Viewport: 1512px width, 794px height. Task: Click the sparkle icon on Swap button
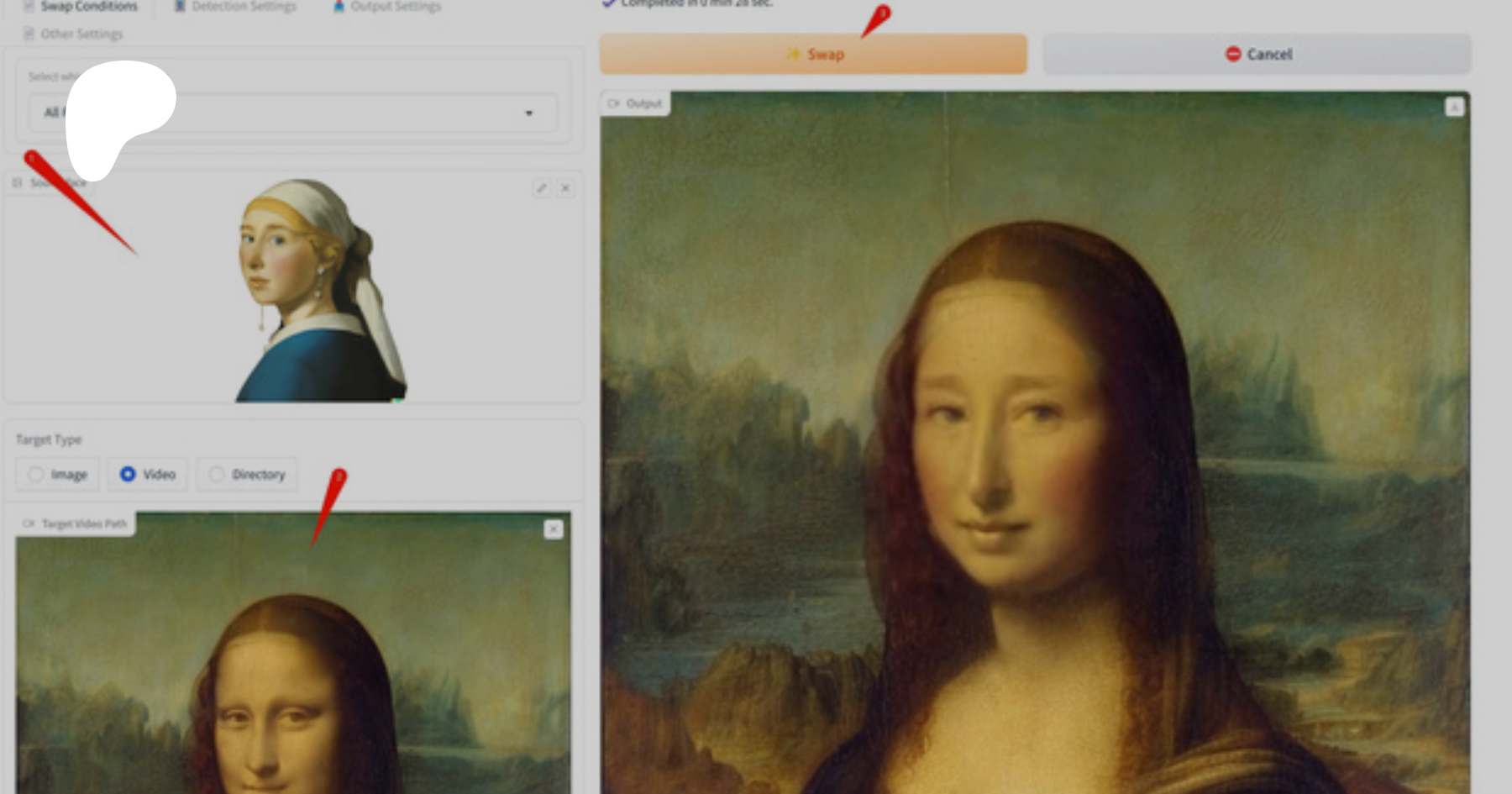pyautogui.click(x=793, y=54)
